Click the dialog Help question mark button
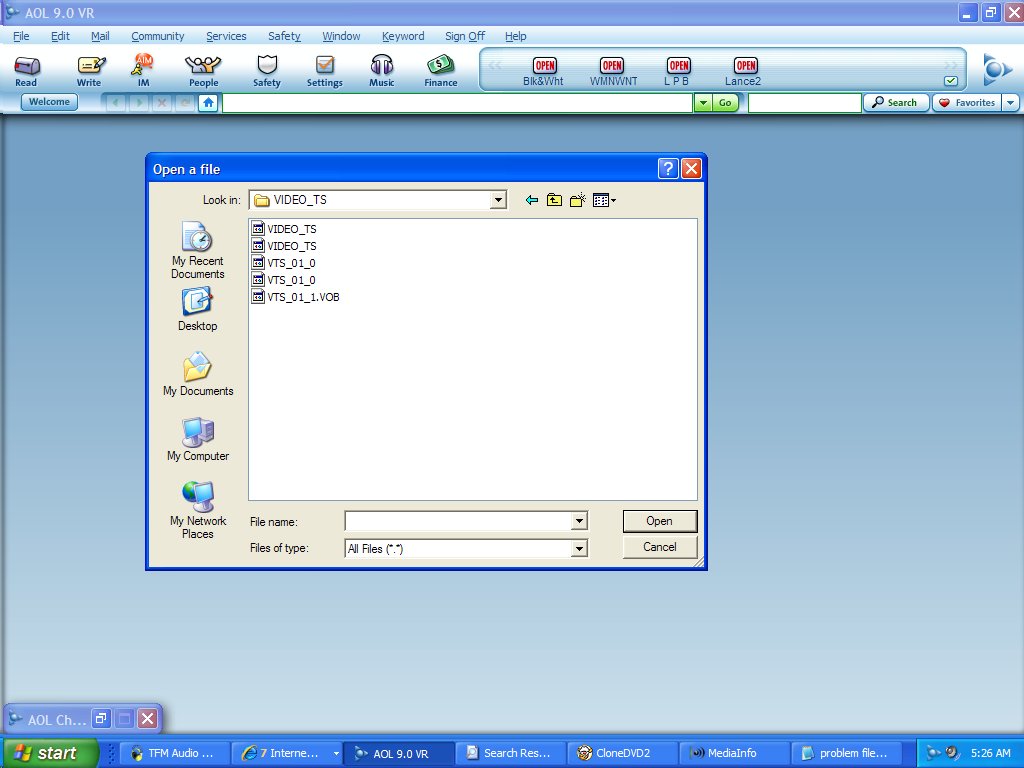 tap(667, 169)
